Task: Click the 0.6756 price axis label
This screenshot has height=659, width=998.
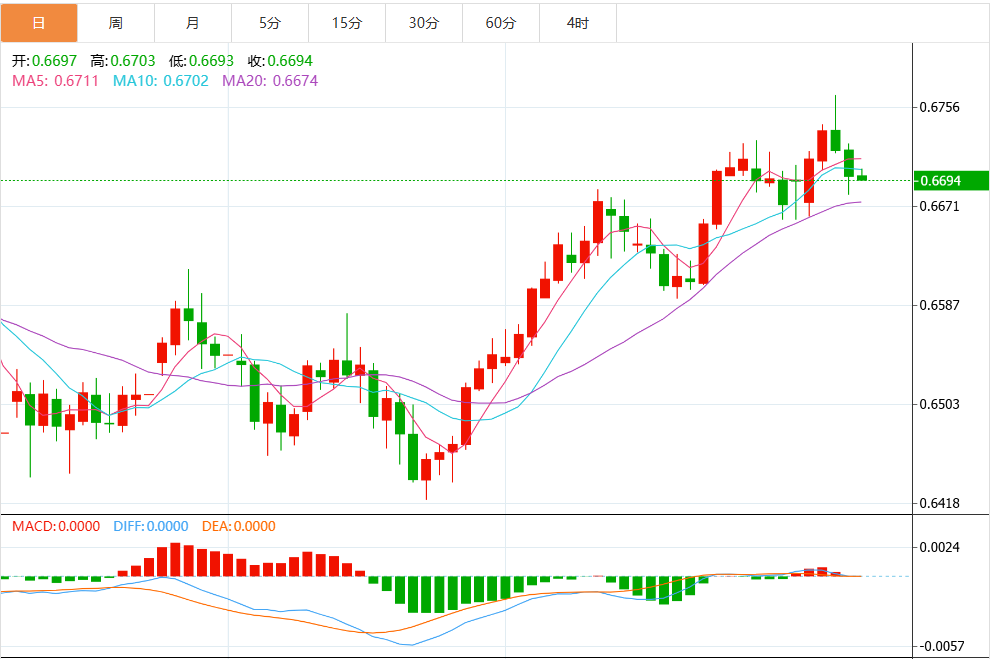Action: 940,107
